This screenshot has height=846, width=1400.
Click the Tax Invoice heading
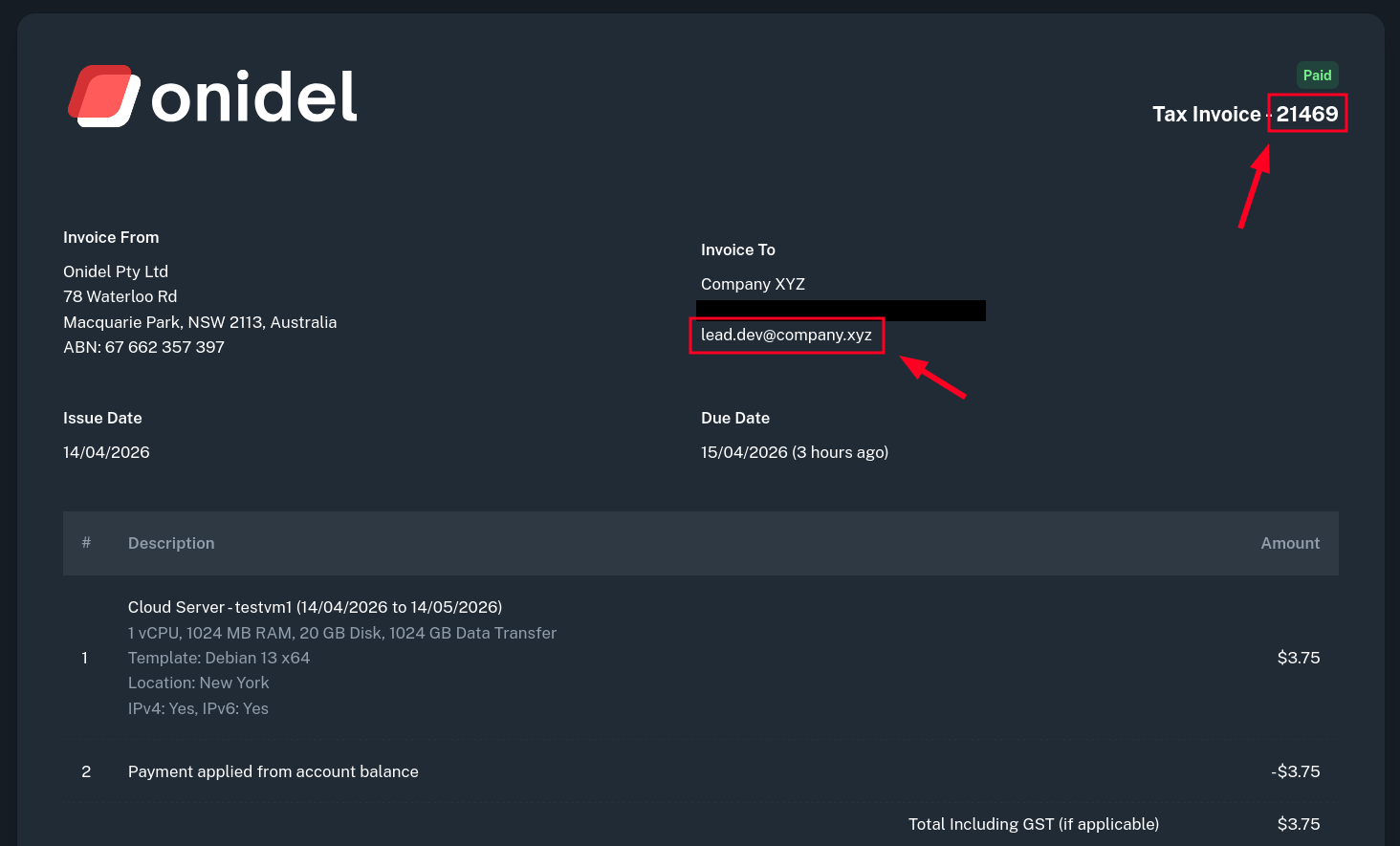pyautogui.click(x=1206, y=115)
